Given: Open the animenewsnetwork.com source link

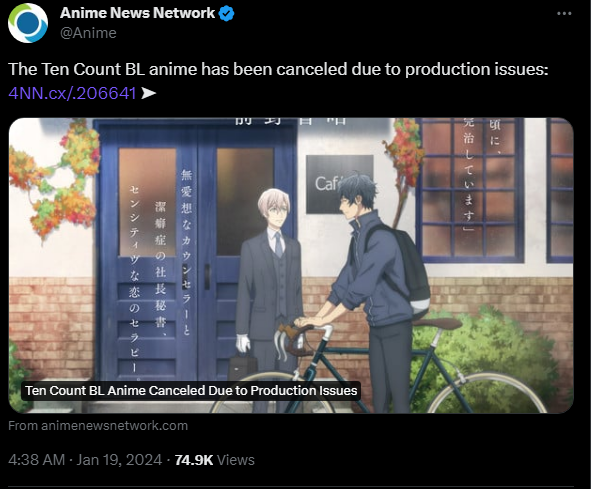Looking at the screenshot, I should tap(98, 426).
